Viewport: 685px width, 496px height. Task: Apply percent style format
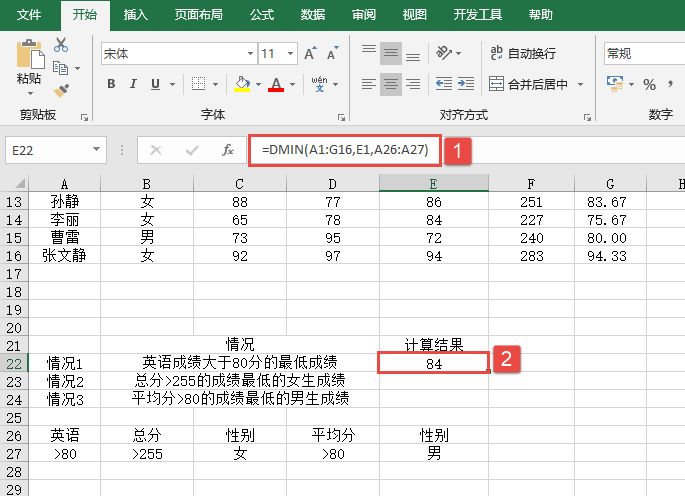click(x=649, y=84)
